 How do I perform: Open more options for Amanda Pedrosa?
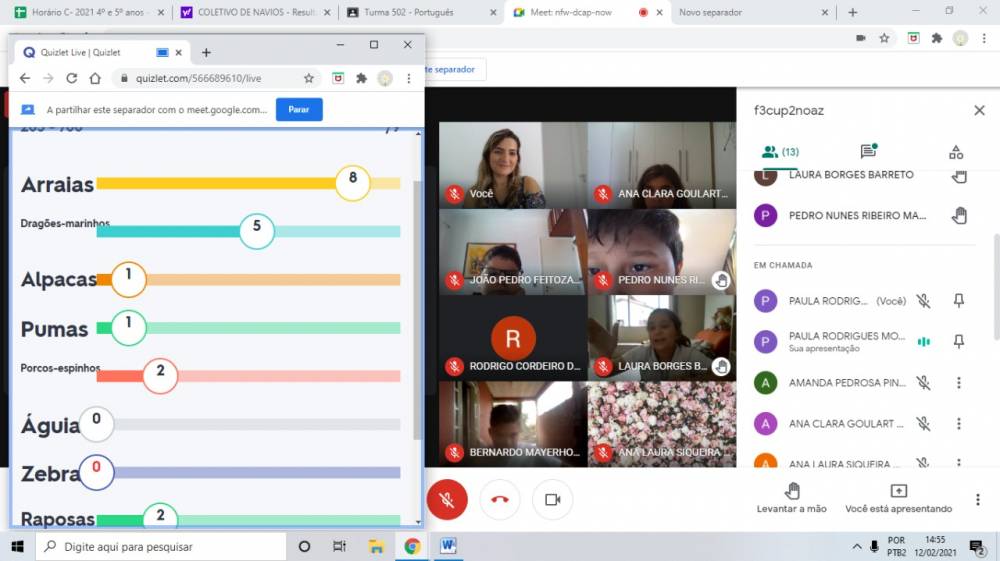coord(958,383)
